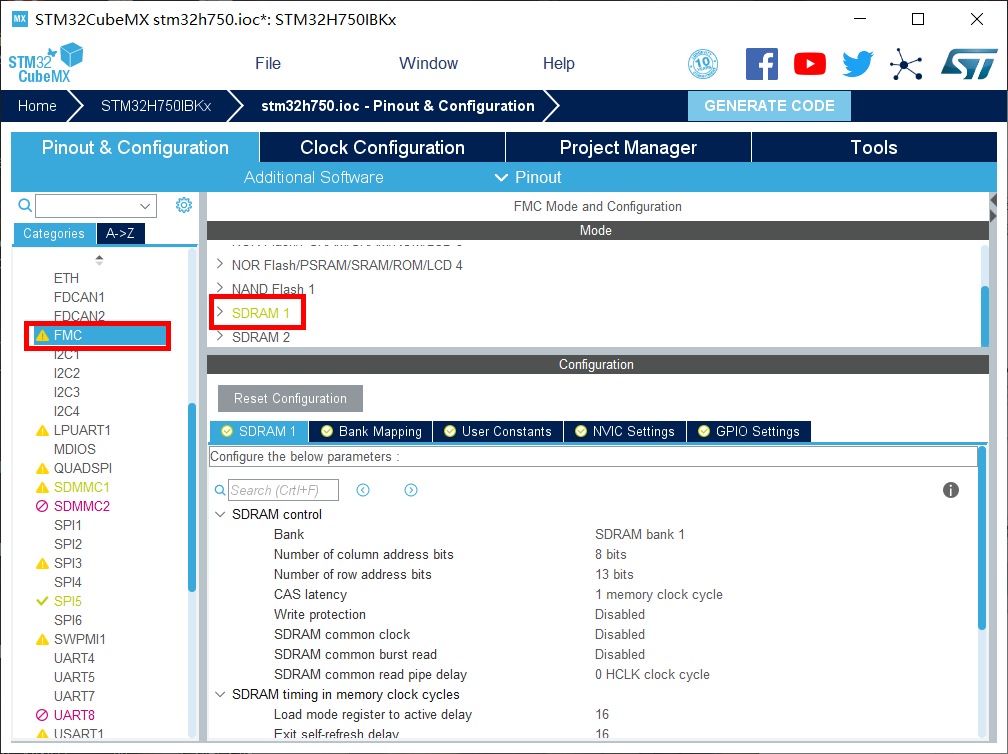Expand the Pinout dropdown menu
The height and width of the screenshot is (754, 1008).
pyautogui.click(x=528, y=177)
